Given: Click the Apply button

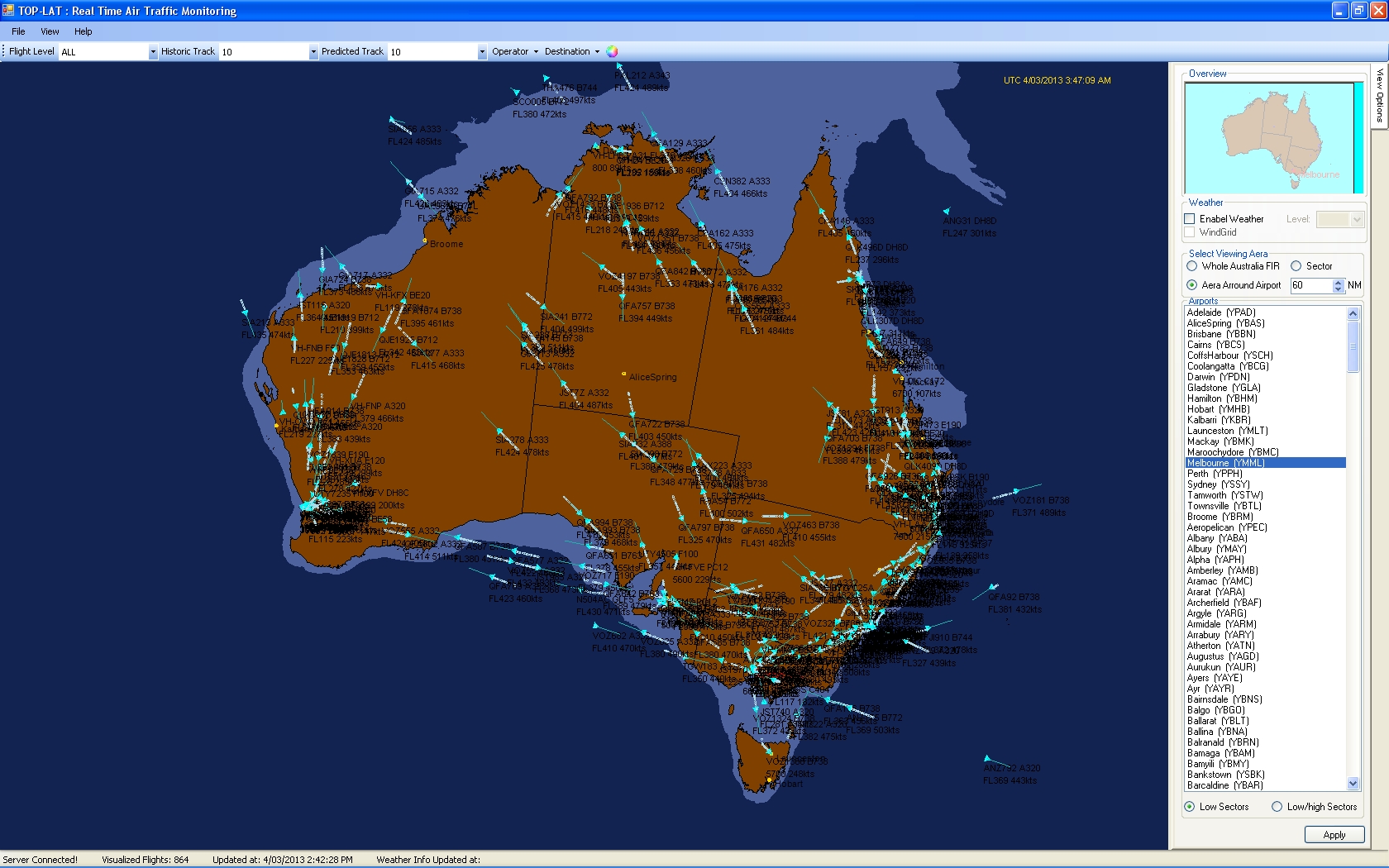Looking at the screenshot, I should [x=1334, y=835].
